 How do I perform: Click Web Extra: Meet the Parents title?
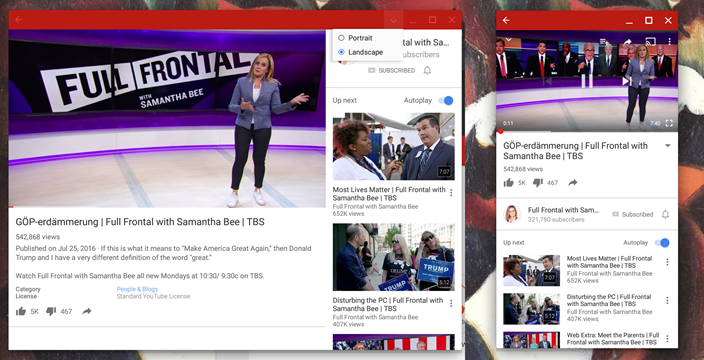[613, 338]
